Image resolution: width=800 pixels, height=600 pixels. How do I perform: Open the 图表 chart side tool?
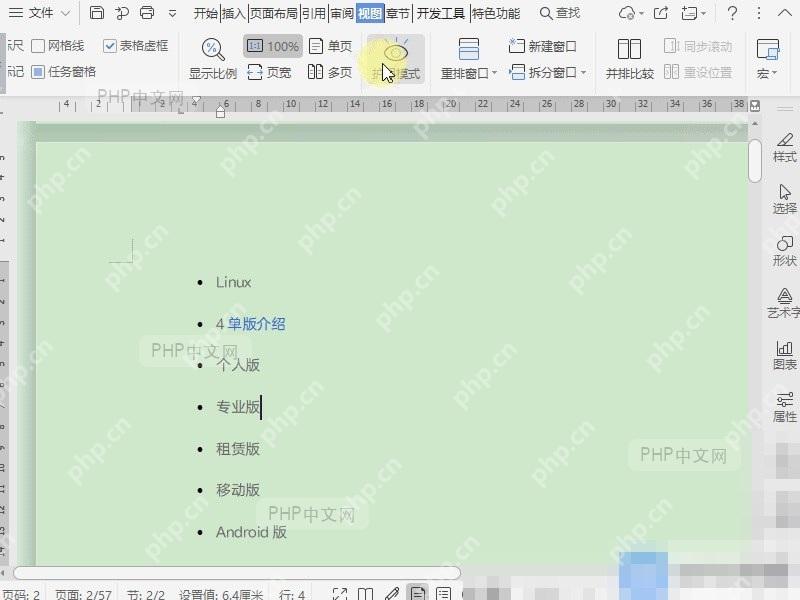point(785,356)
